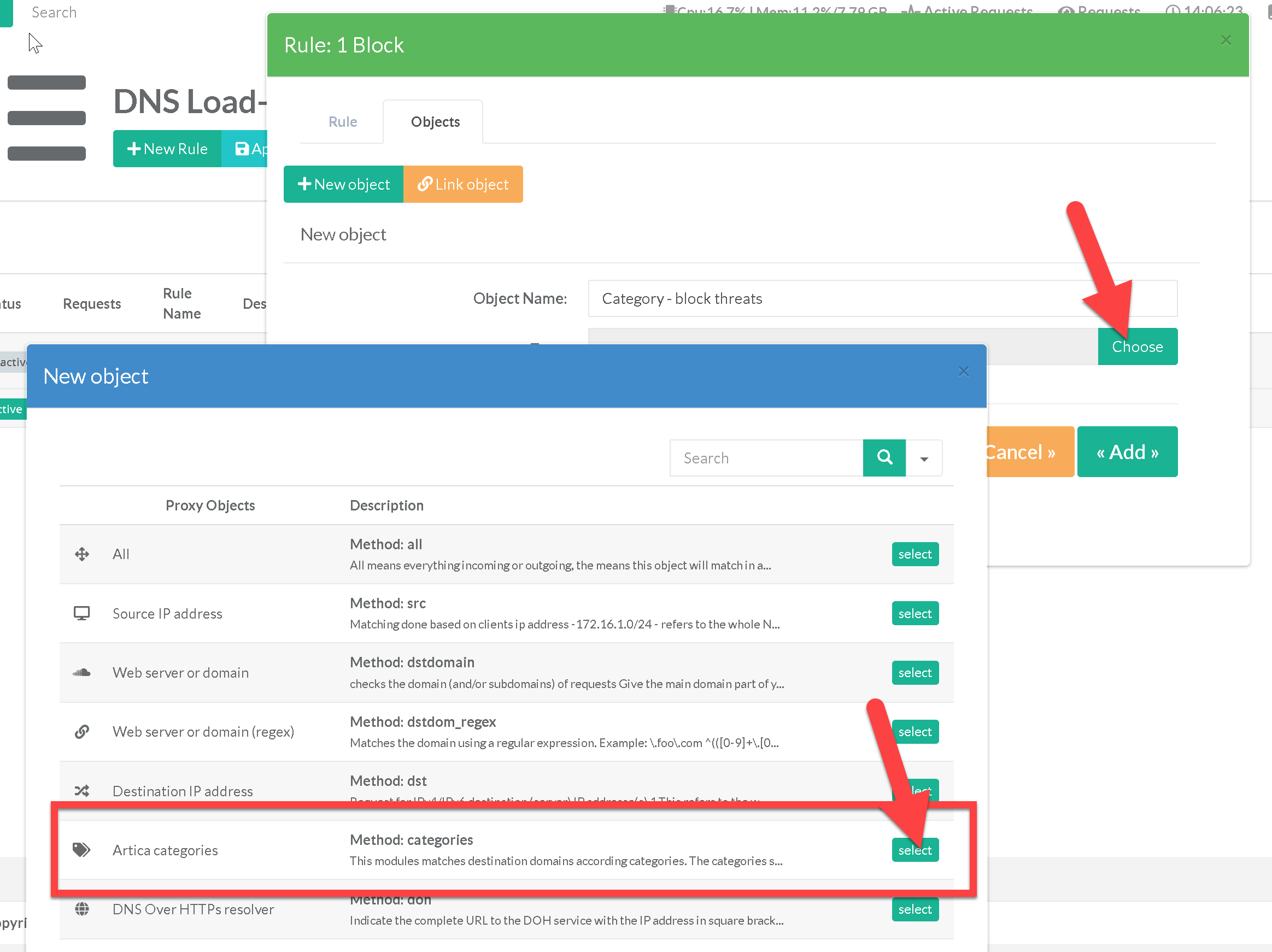Expand the search options dropdown caret
The image size is (1272, 952).
[924, 458]
